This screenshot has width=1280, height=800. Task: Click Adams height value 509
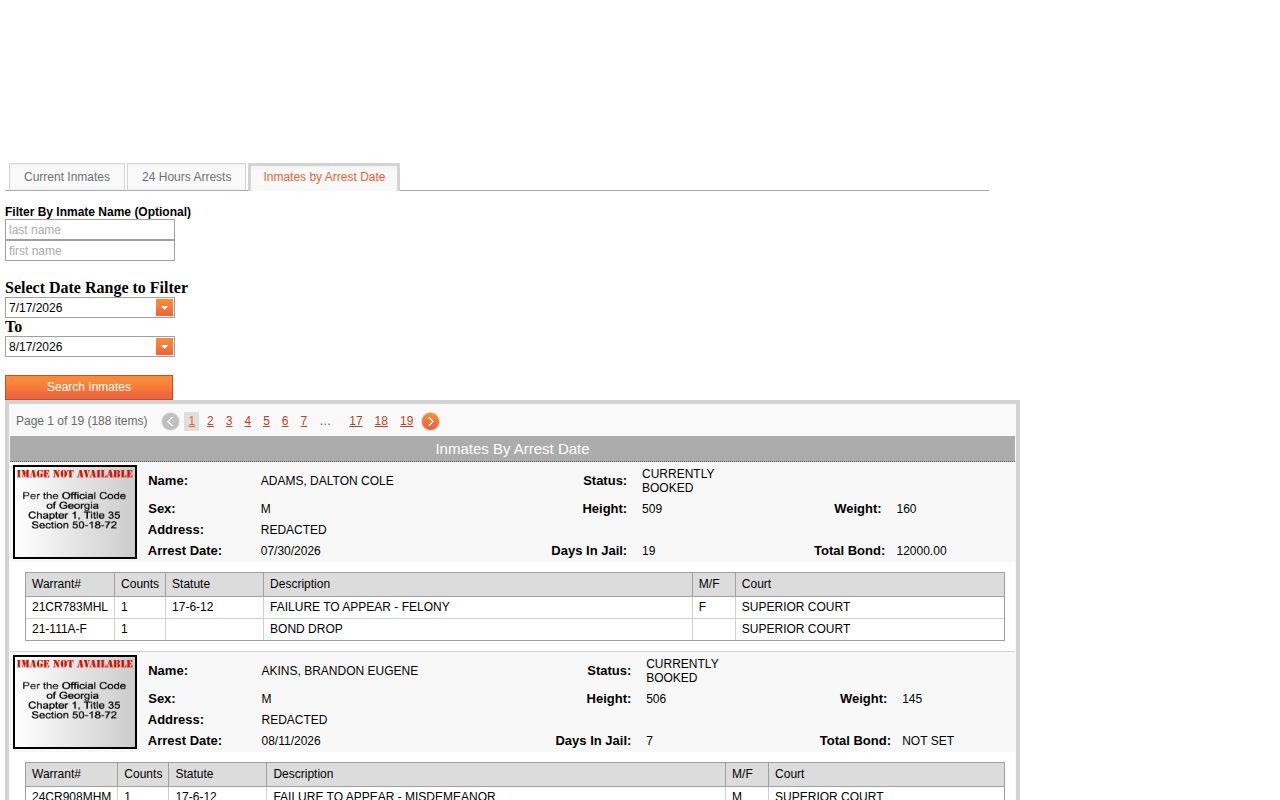(652, 509)
